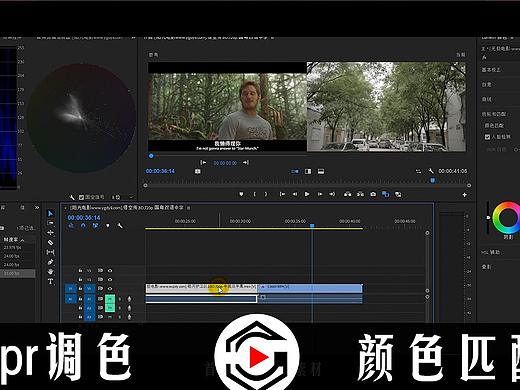The width and height of the screenshot is (520, 390).
Task: Expand Vignette section in Lumetri
Action: tap(486, 267)
